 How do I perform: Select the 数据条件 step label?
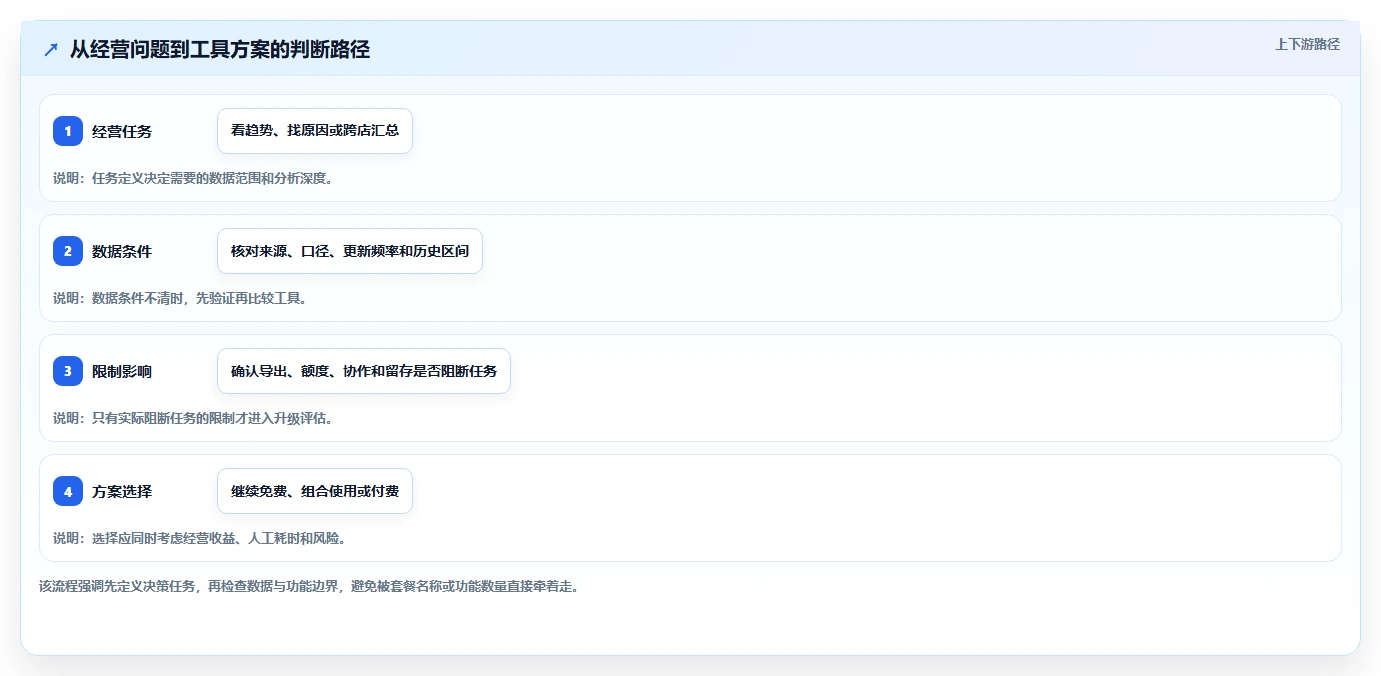pos(122,251)
